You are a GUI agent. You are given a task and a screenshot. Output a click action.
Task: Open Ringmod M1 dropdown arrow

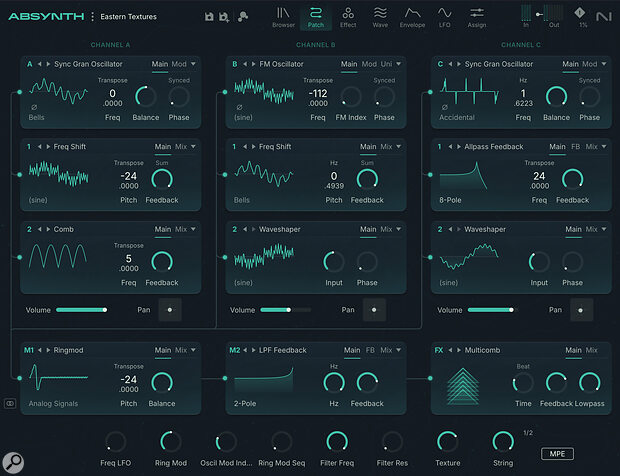coord(193,350)
